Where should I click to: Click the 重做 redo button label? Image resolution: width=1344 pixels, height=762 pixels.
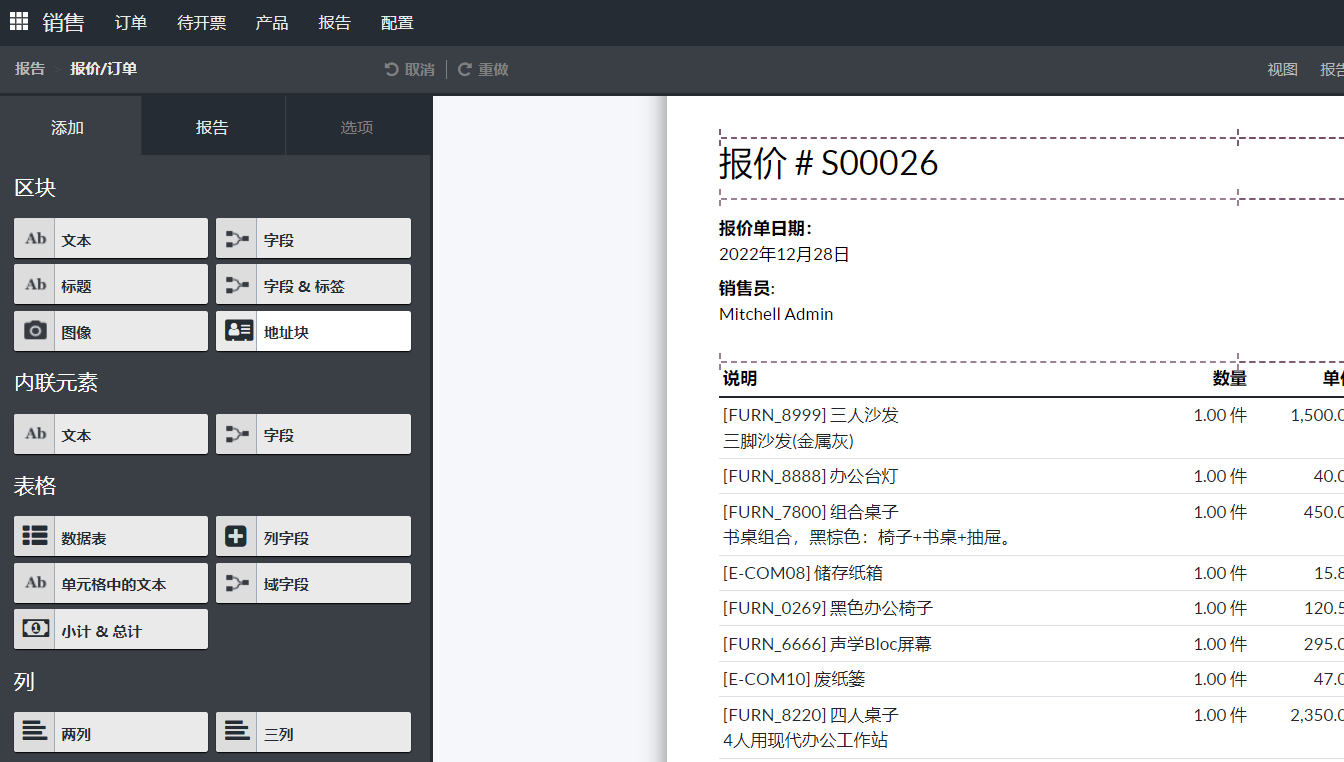(493, 69)
